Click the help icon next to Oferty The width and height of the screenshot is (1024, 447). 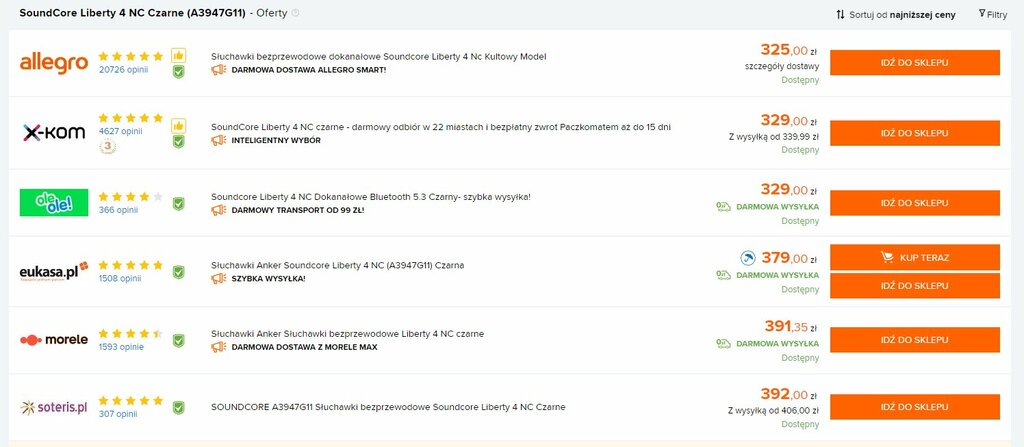(295, 13)
